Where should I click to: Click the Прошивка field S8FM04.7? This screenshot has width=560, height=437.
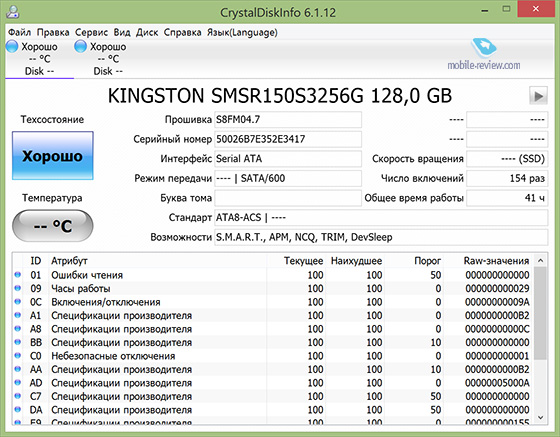288,120
